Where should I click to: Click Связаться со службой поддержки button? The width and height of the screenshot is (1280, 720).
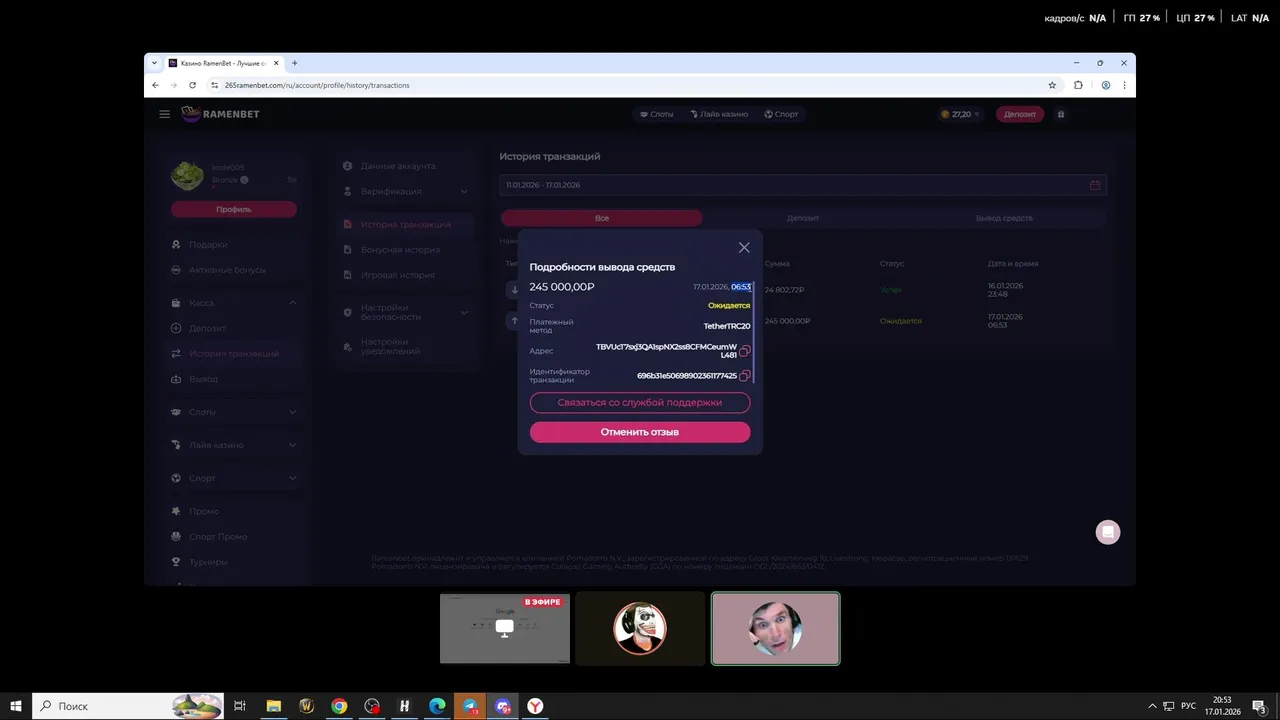point(640,402)
